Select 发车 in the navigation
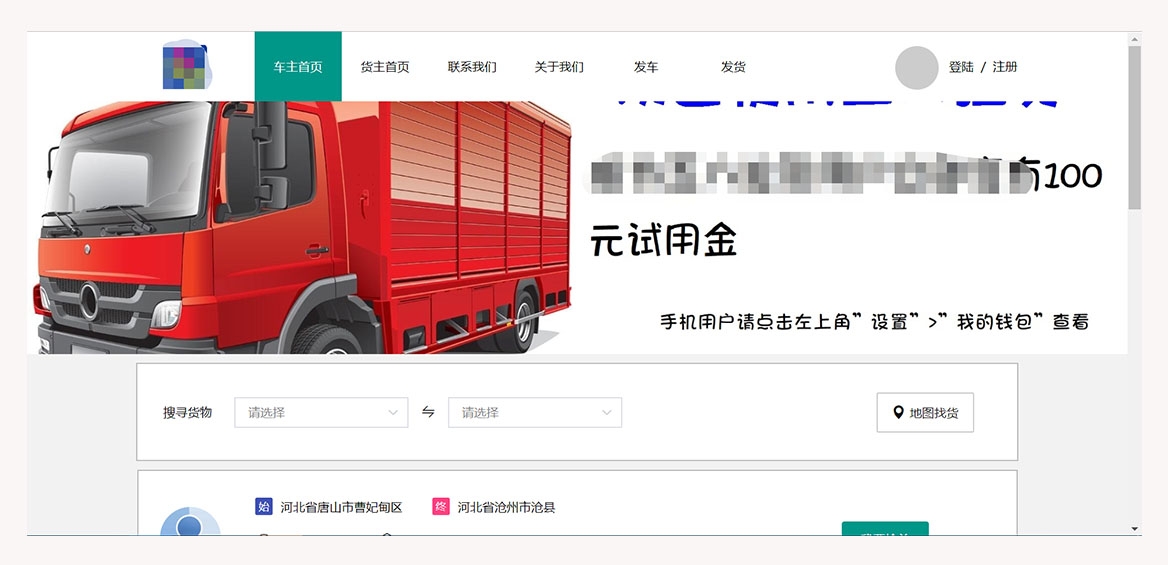 (646, 66)
